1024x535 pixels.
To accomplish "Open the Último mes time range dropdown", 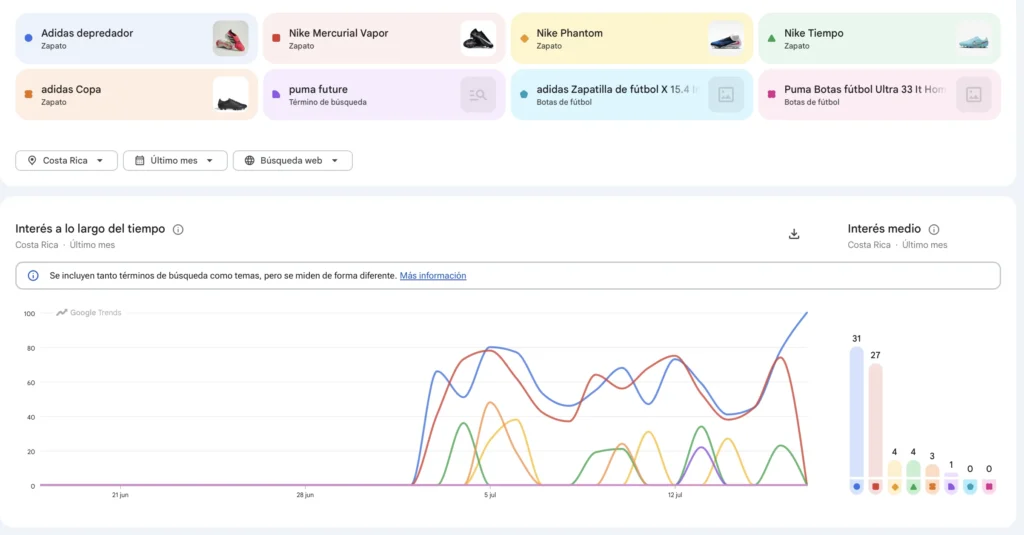I will 175,160.
